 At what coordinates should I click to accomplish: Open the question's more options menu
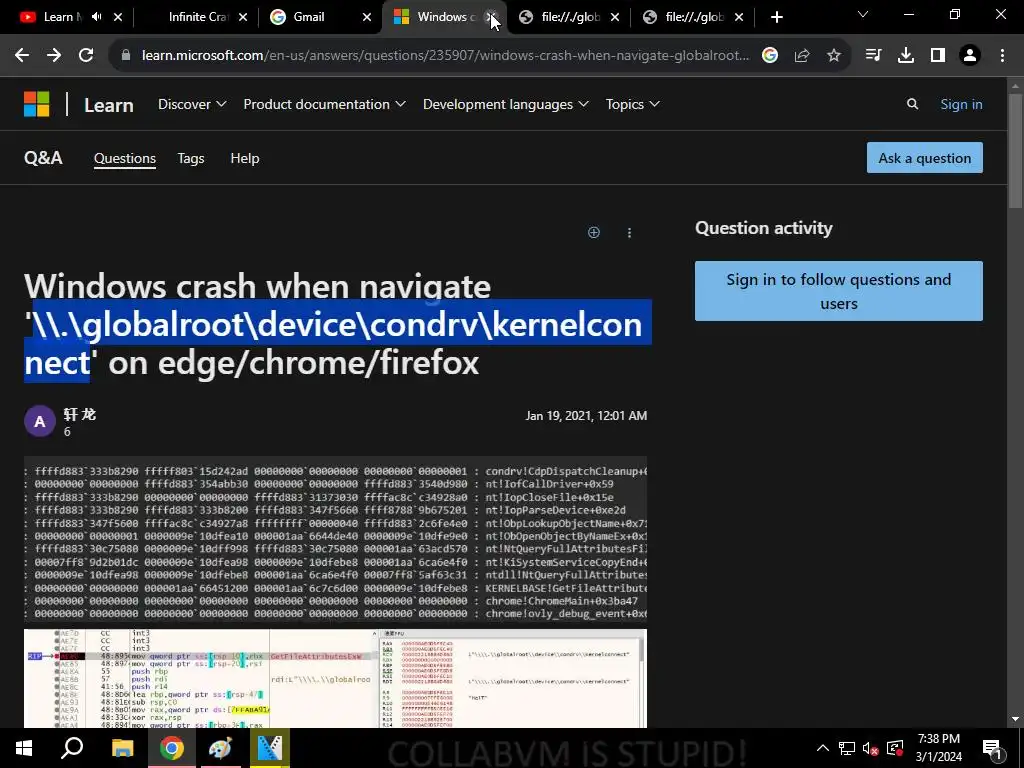click(x=629, y=233)
